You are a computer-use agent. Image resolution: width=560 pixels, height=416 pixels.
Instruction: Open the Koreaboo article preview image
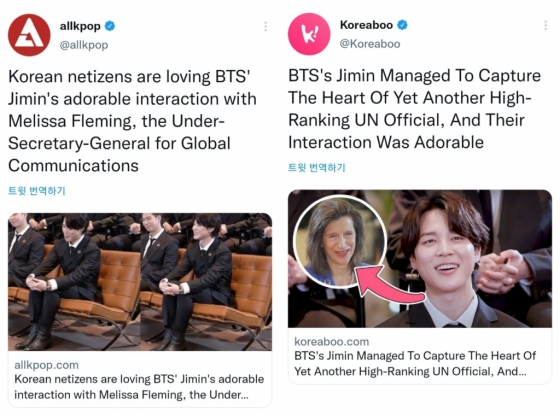click(x=420, y=259)
